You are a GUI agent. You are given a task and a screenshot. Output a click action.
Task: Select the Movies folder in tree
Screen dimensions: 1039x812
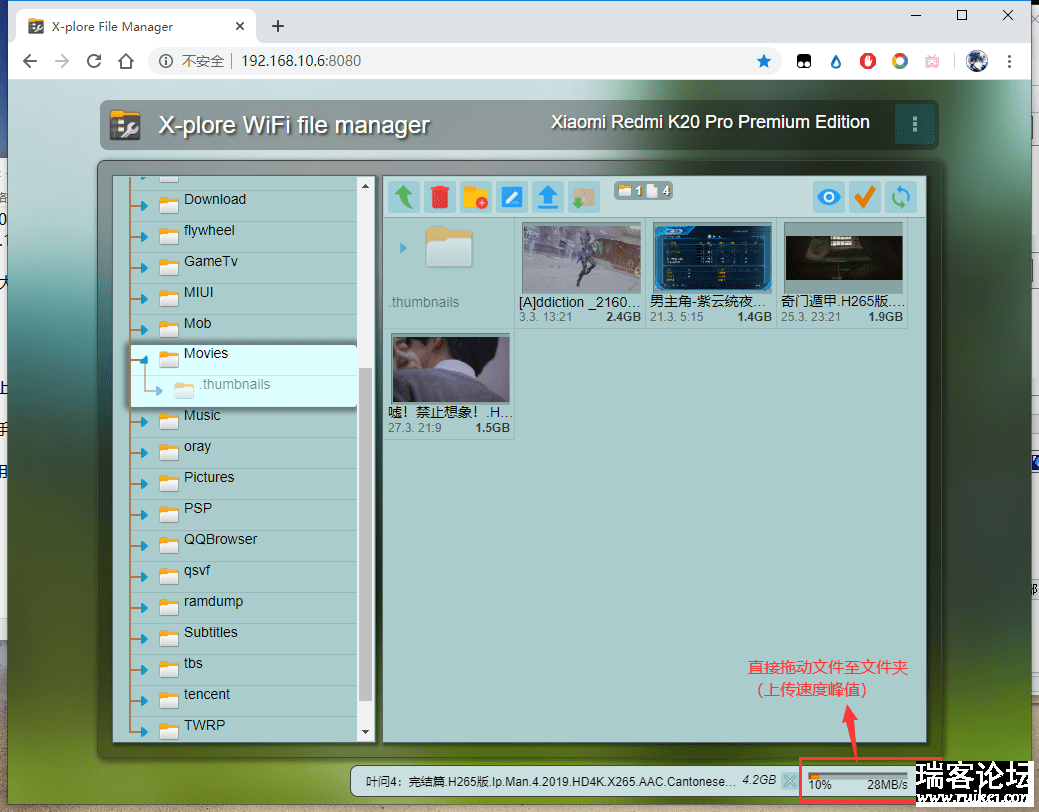coord(244,360)
